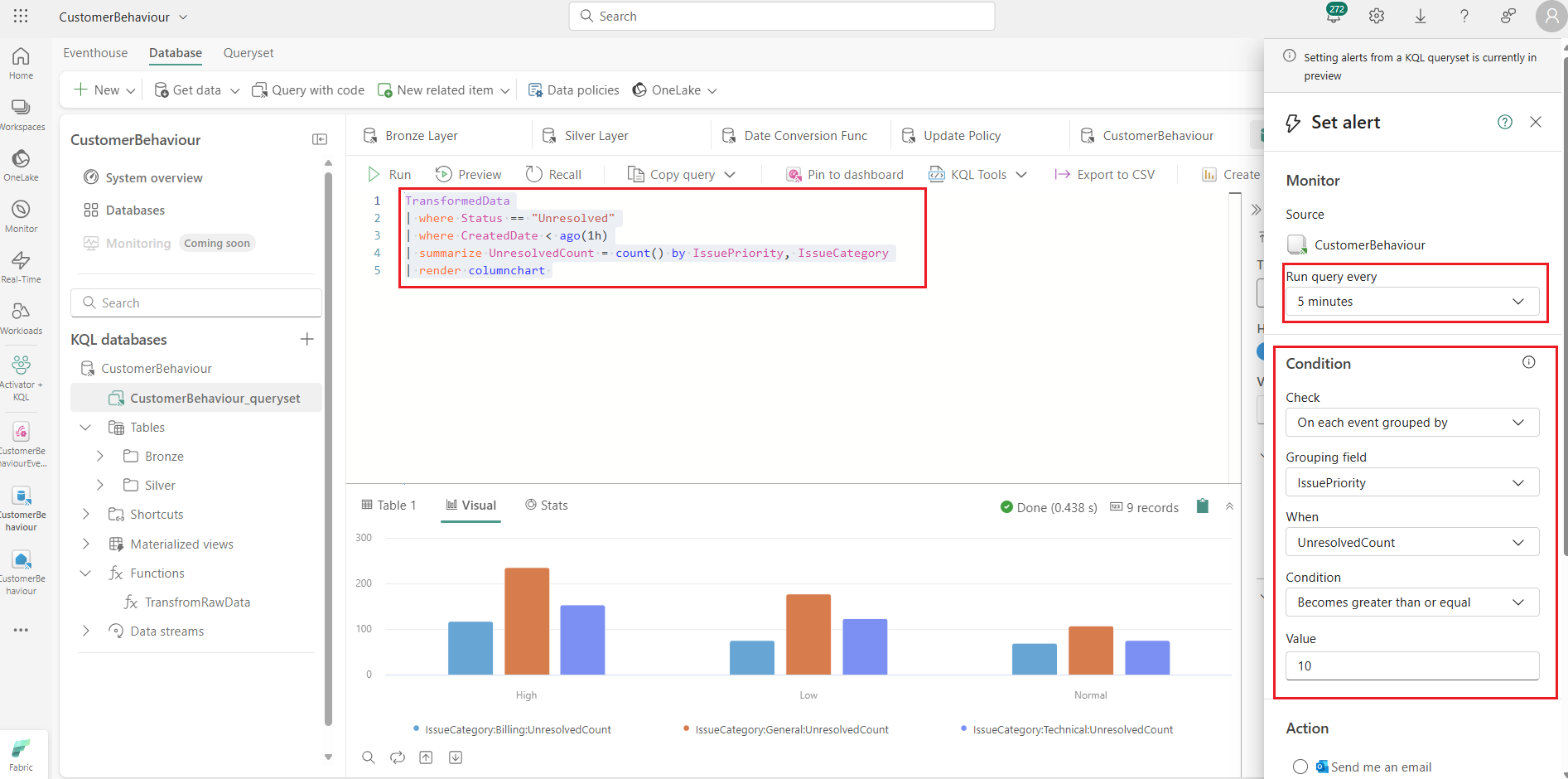Open the app launcher waffle icon
The width and height of the screenshot is (1568, 779).
pyautogui.click(x=21, y=16)
